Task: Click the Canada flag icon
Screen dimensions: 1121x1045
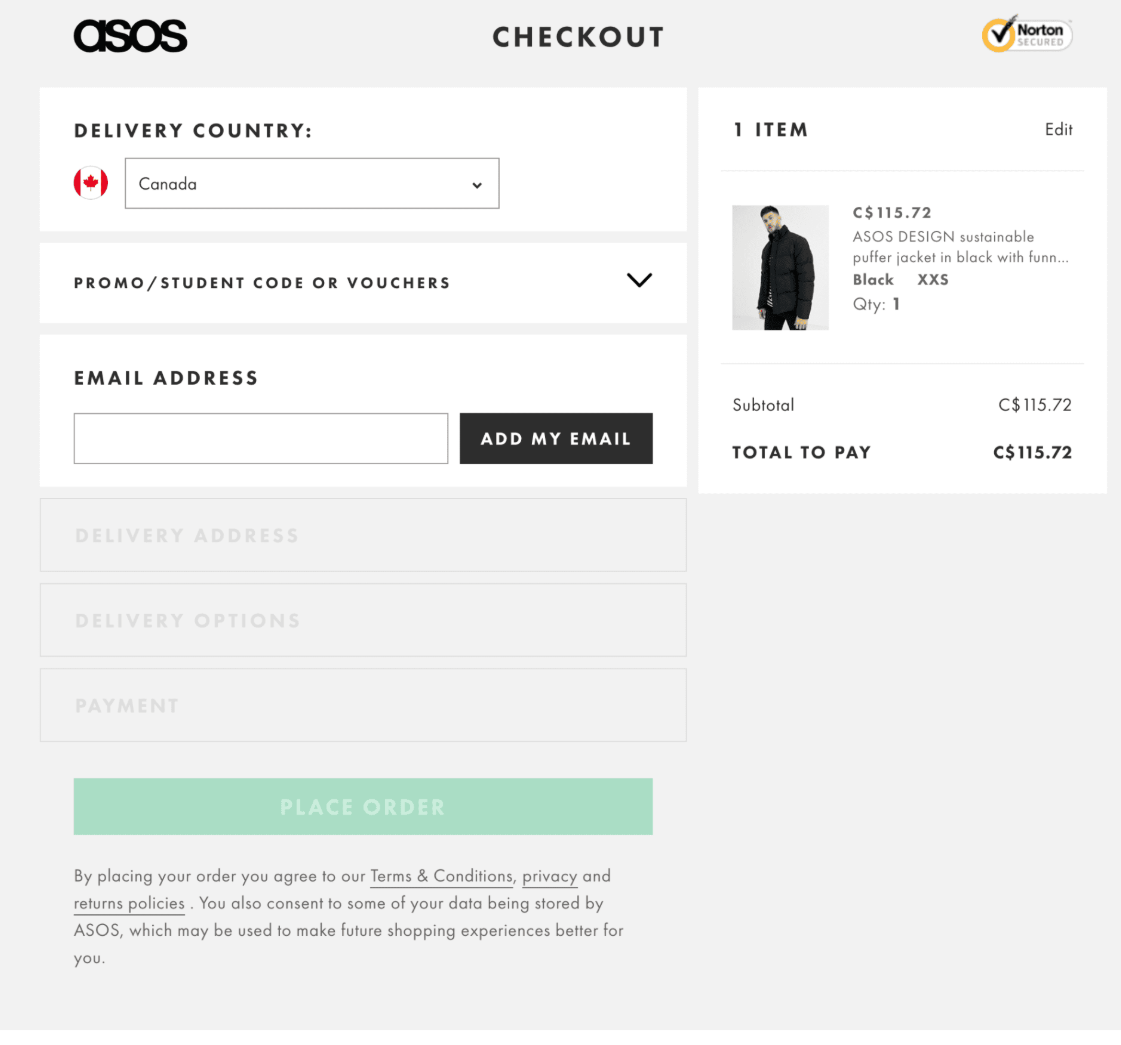Action: [91, 183]
